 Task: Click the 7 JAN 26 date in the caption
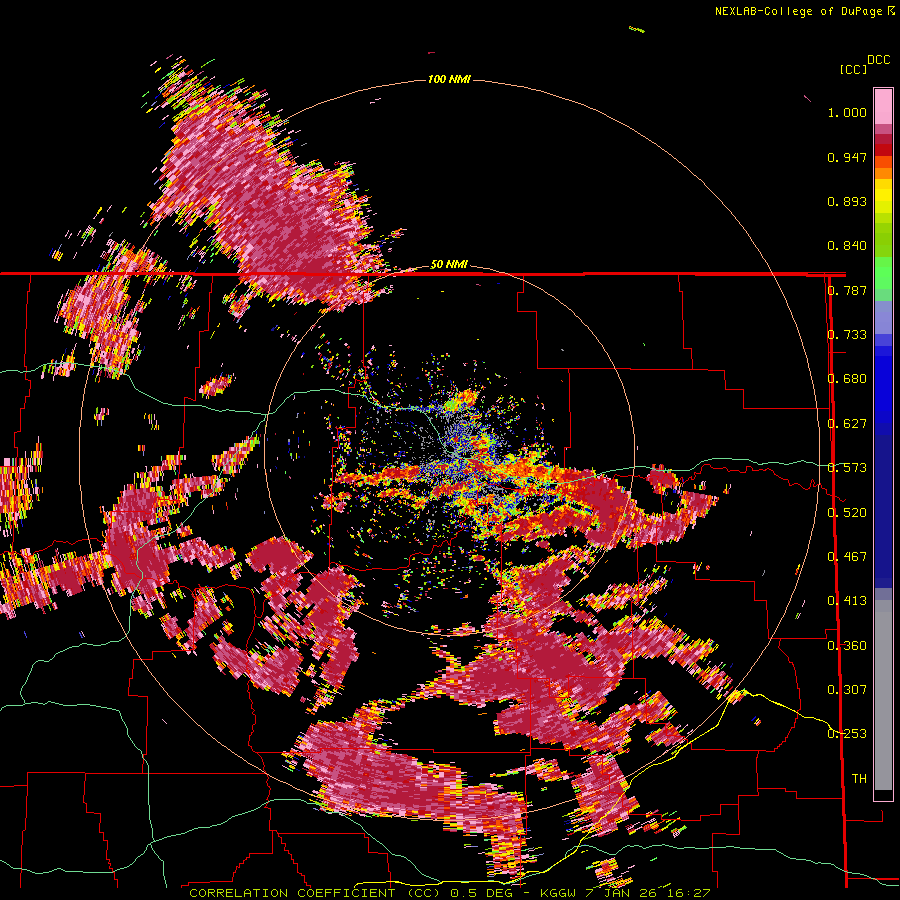tap(621, 893)
